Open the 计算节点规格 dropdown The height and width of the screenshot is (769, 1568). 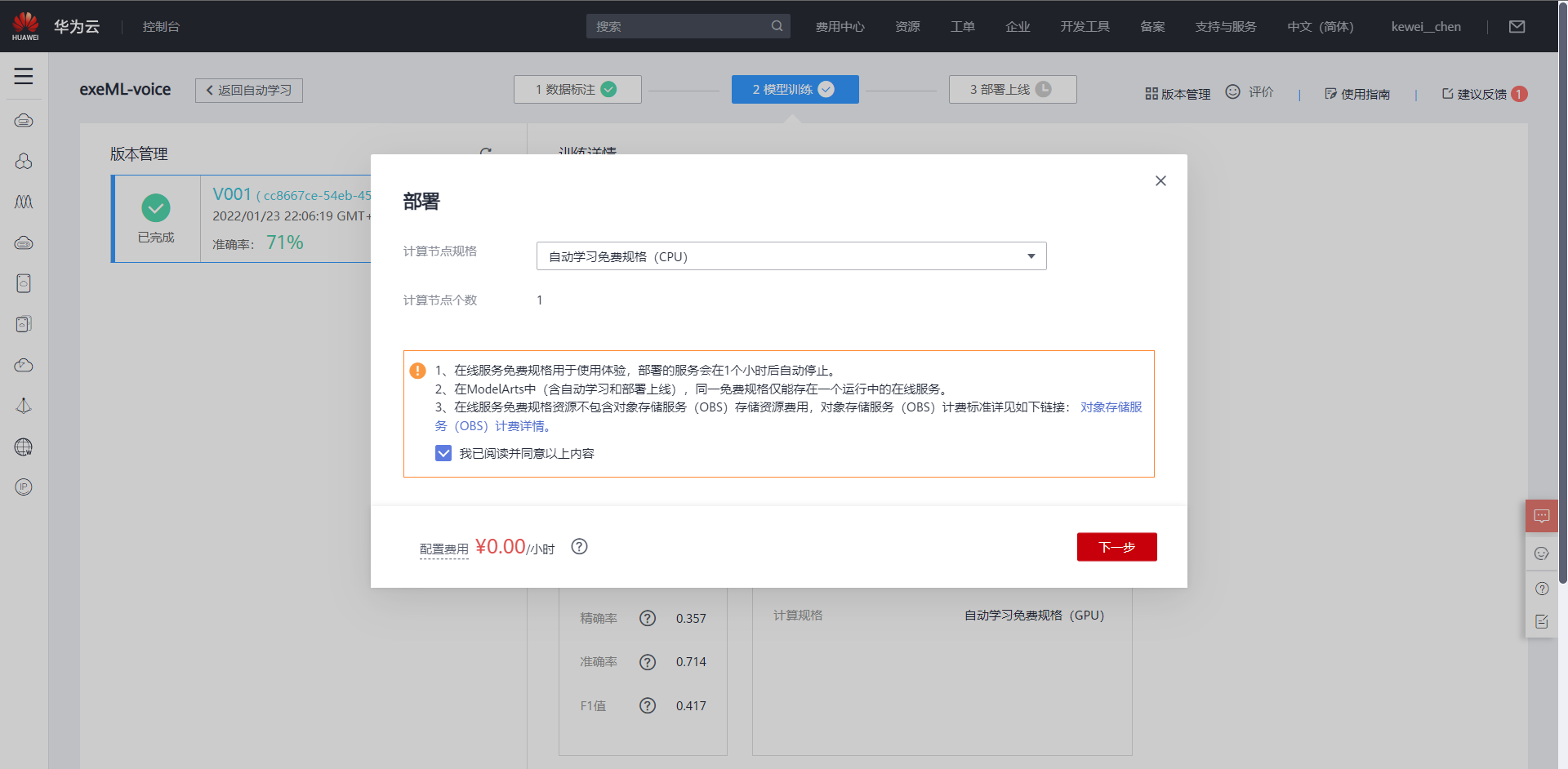791,256
